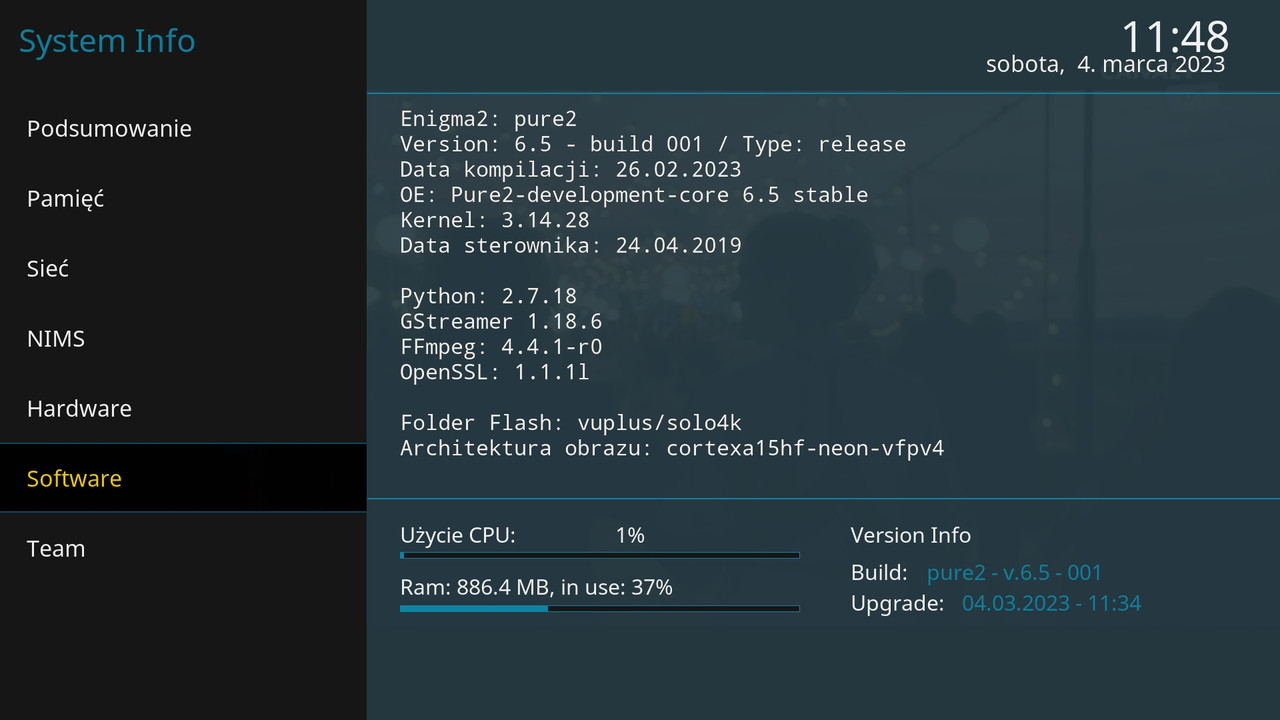Open the Hardware section

pos(183,408)
